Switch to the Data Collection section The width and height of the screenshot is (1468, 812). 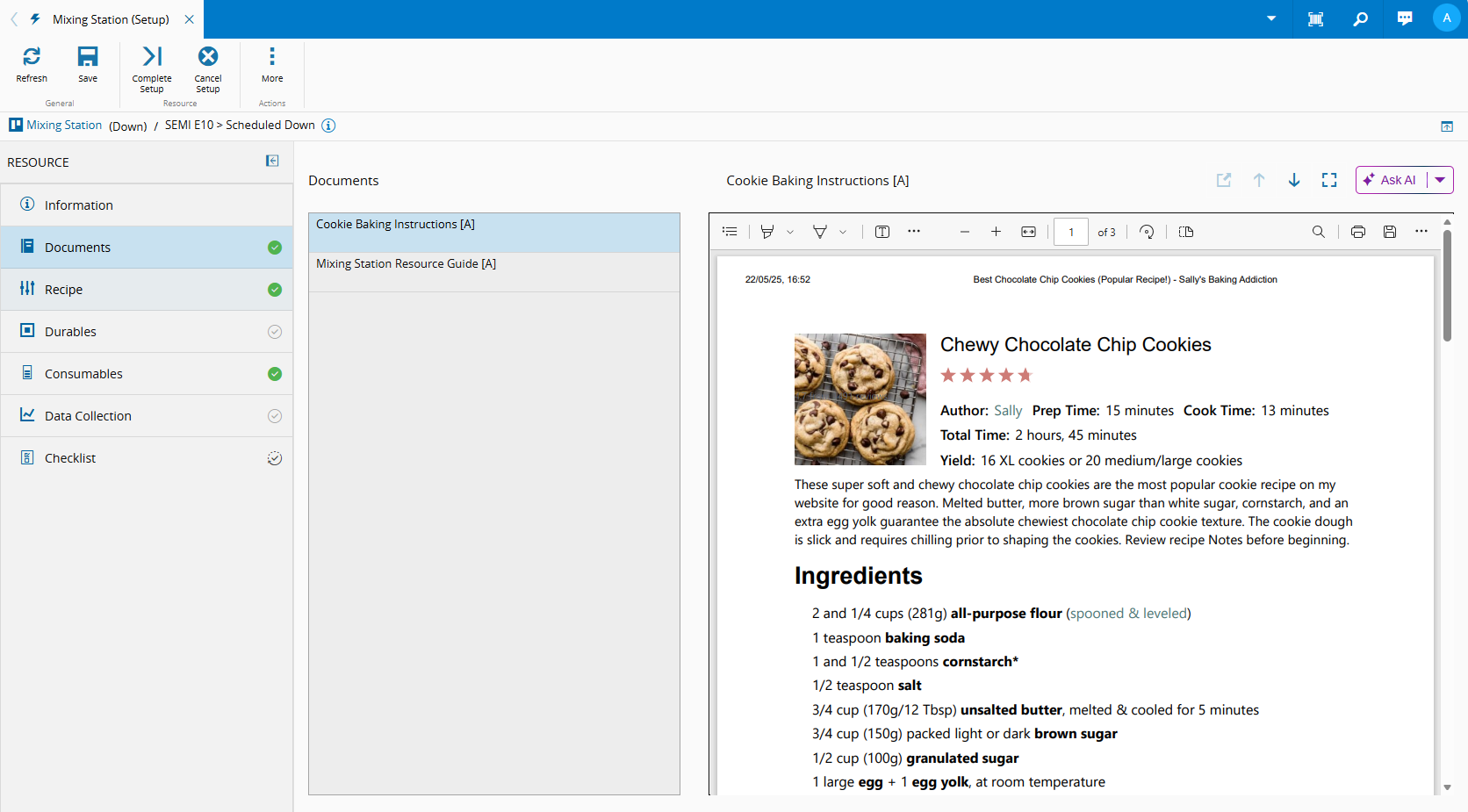(88, 416)
